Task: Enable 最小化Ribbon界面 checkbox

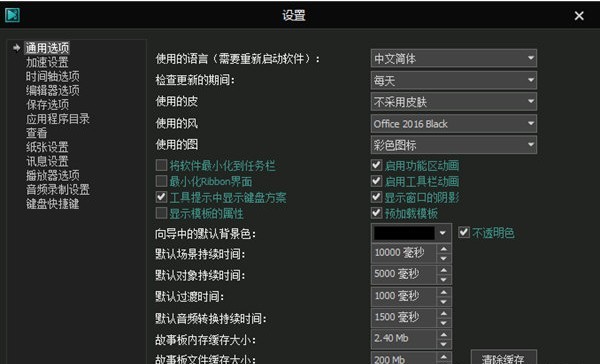Action: (161, 181)
